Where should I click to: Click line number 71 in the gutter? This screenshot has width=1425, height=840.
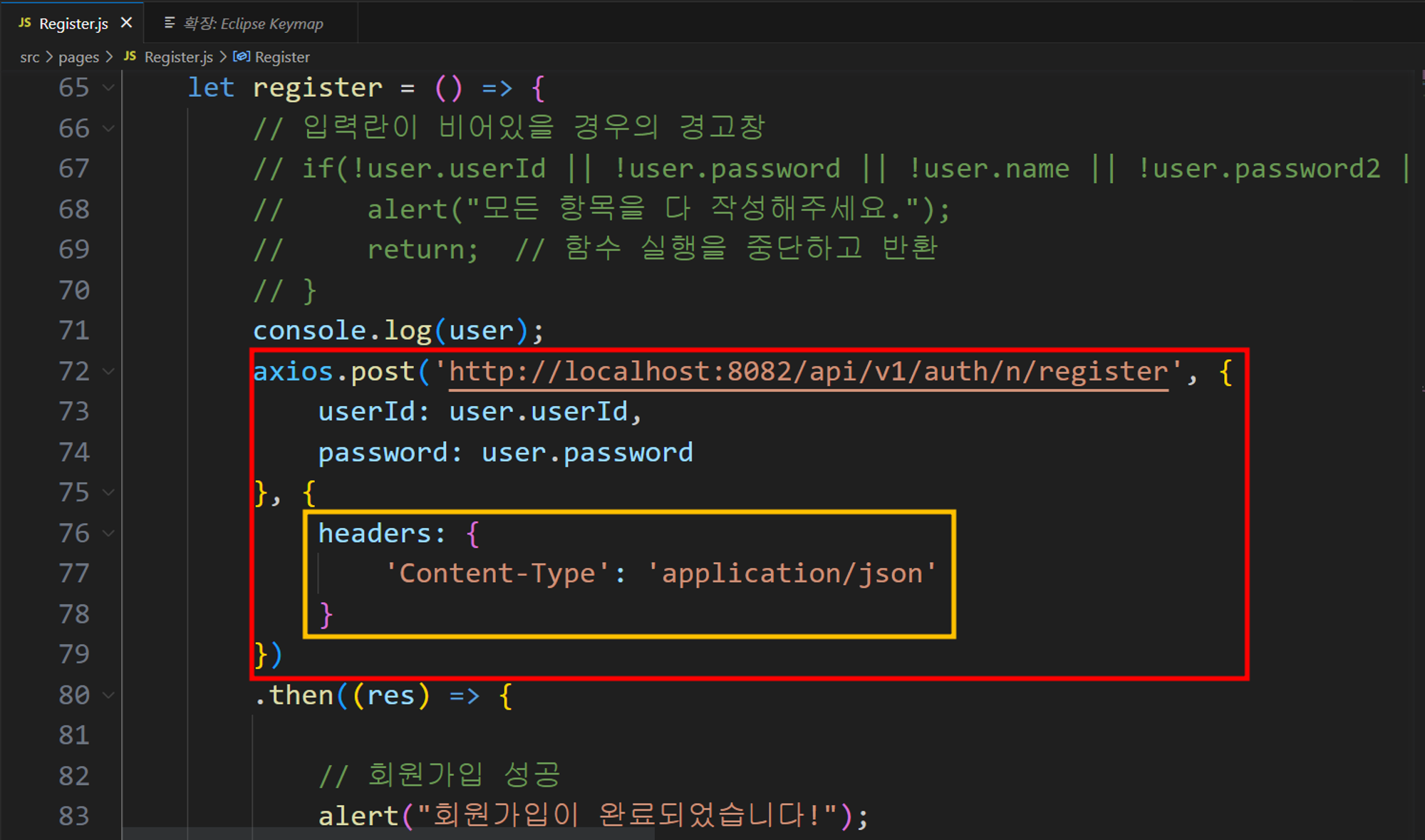click(x=74, y=331)
